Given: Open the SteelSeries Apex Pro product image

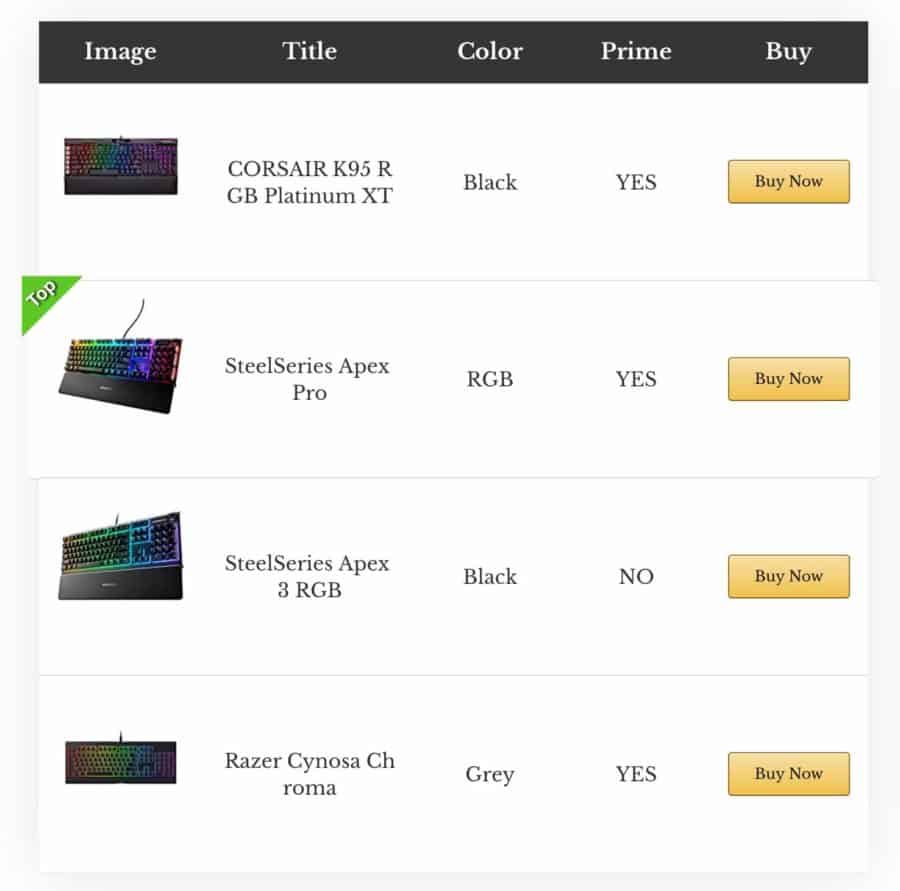Looking at the screenshot, I should 121,356.
